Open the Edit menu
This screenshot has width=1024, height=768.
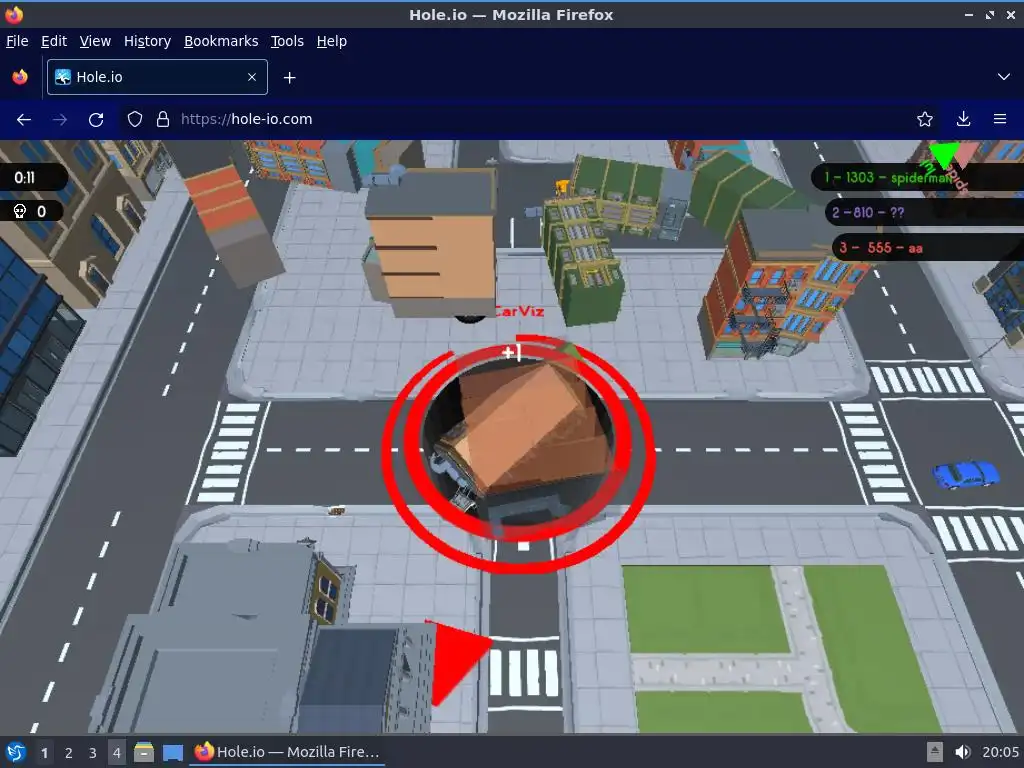coord(54,41)
